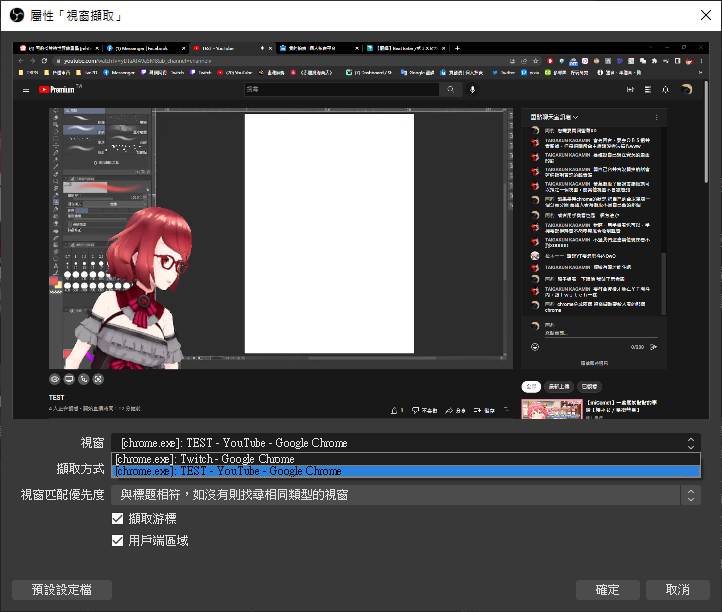
Task: Click the live chat scrollbar in preview
Action: [x=664, y=284]
